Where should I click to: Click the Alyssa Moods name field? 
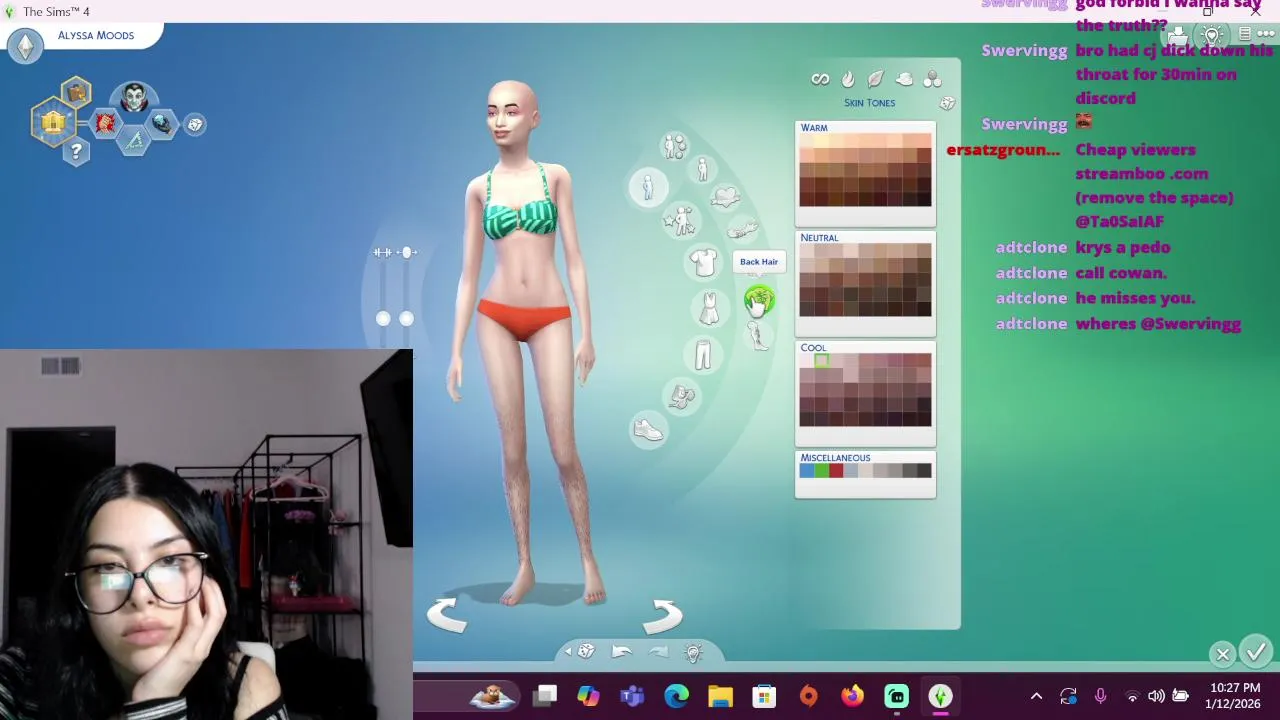(97, 36)
